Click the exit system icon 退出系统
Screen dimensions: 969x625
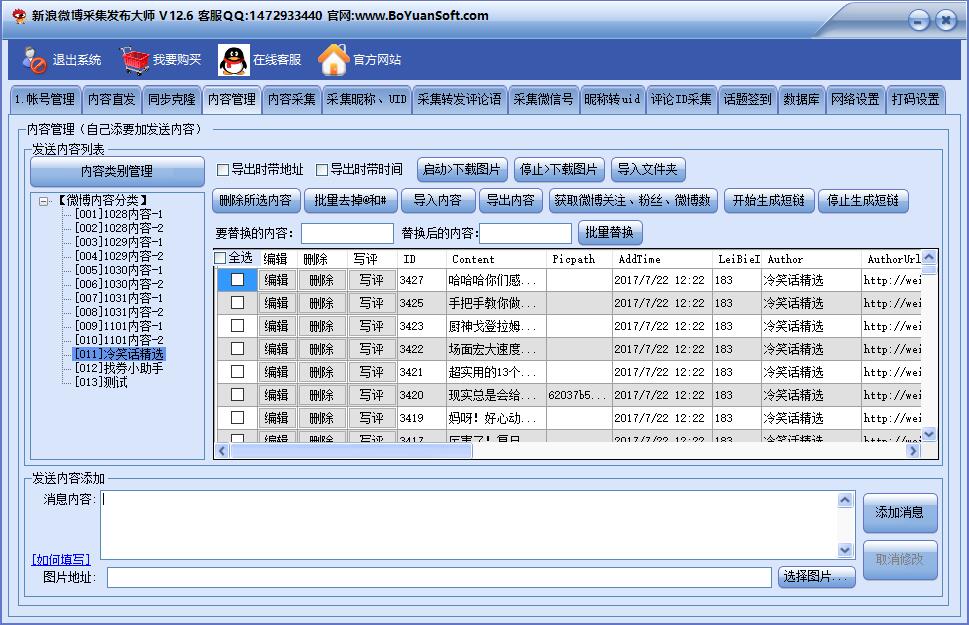click(35, 60)
